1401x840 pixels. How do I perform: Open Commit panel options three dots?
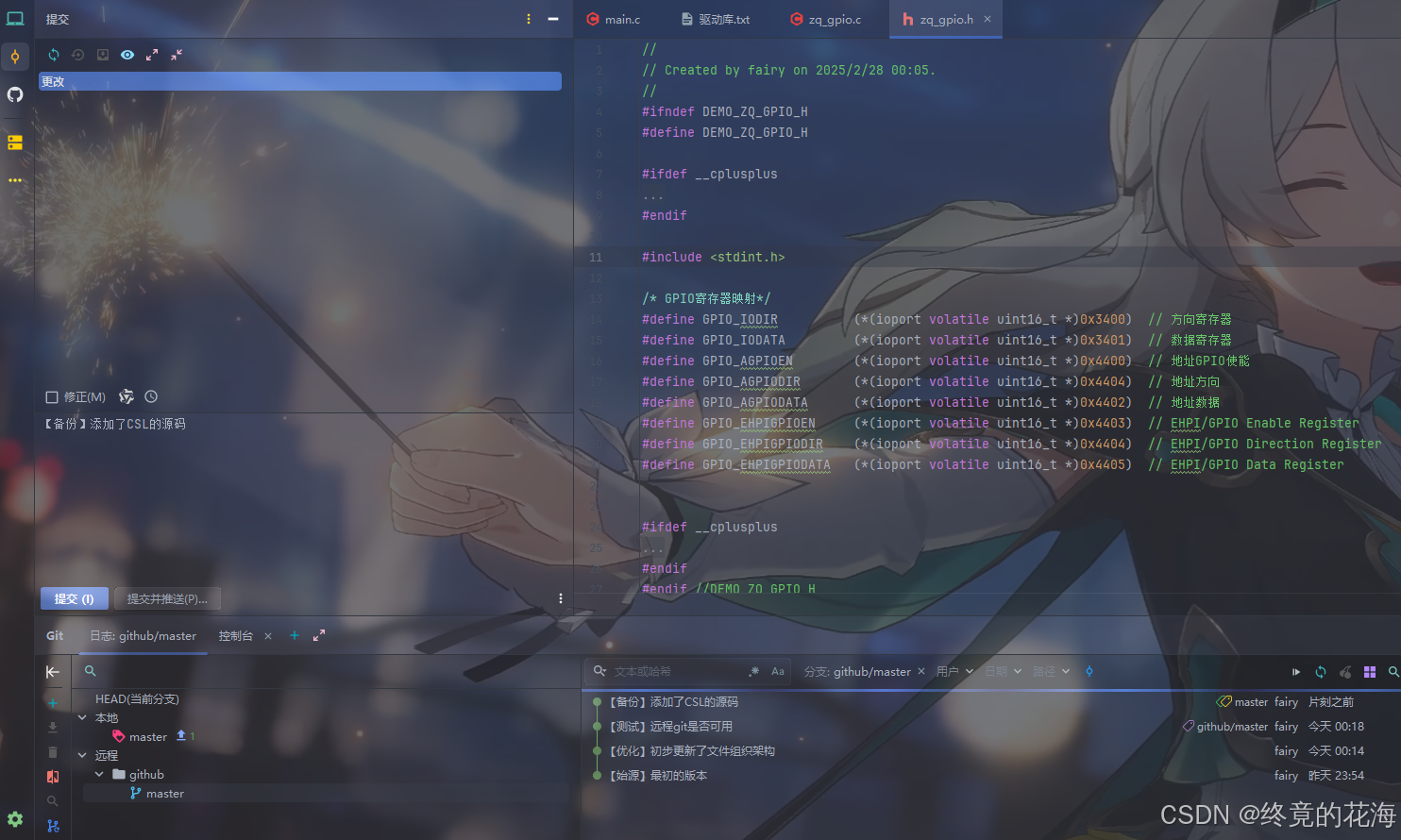pos(529,19)
